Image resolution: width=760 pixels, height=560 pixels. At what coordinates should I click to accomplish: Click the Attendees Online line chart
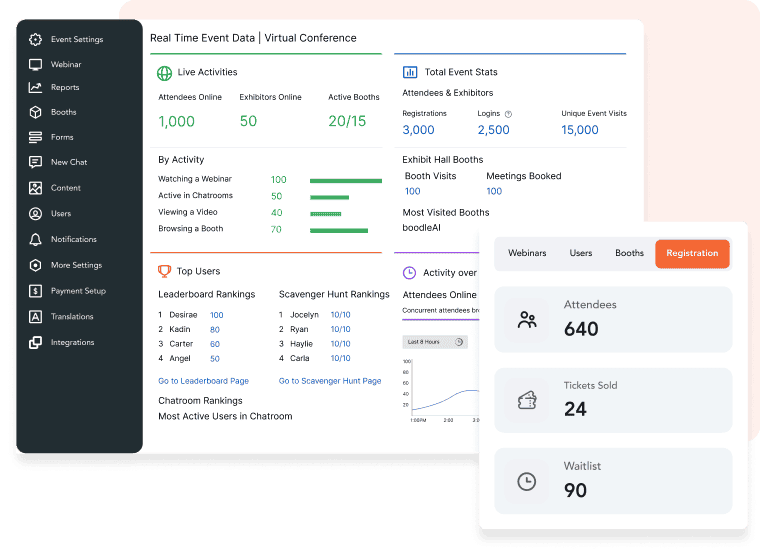(x=441, y=389)
